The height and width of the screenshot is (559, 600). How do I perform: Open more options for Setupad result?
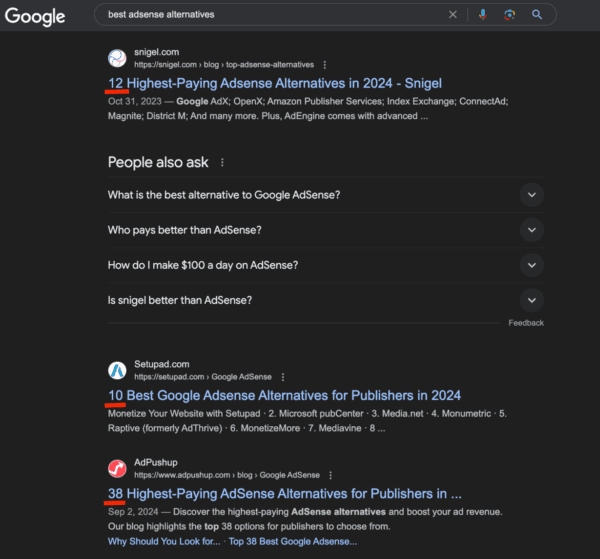[x=283, y=377]
